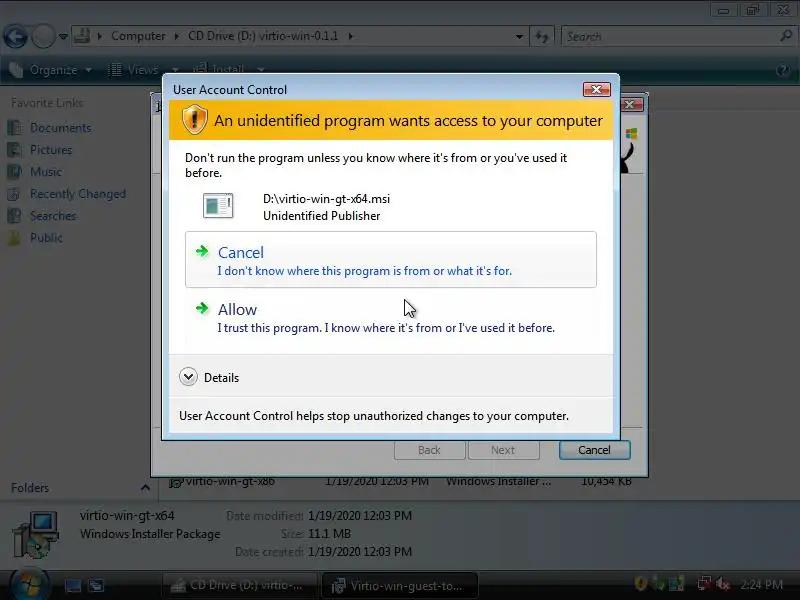Click Allow to trust this program
The width and height of the screenshot is (800, 600).
(391, 318)
